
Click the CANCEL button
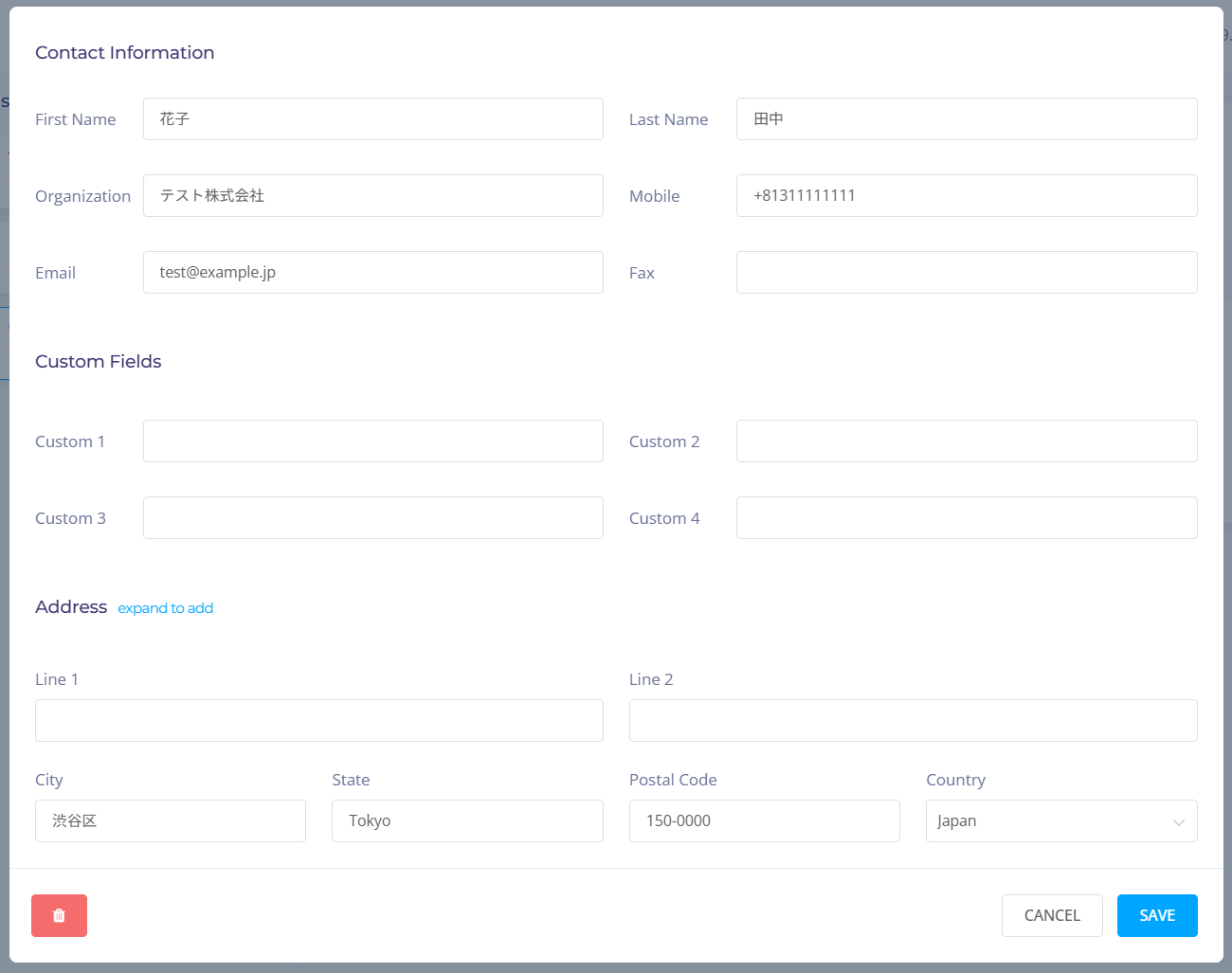click(1052, 915)
